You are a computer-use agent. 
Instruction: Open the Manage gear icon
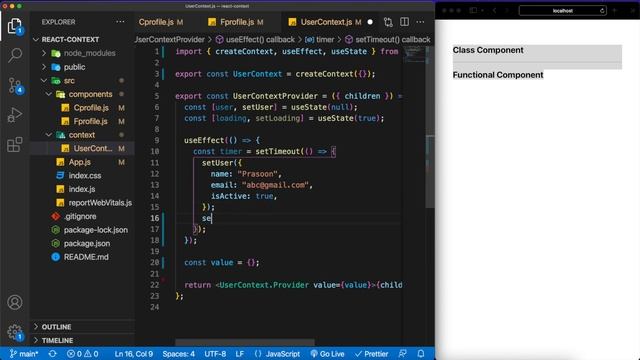(x=15, y=332)
